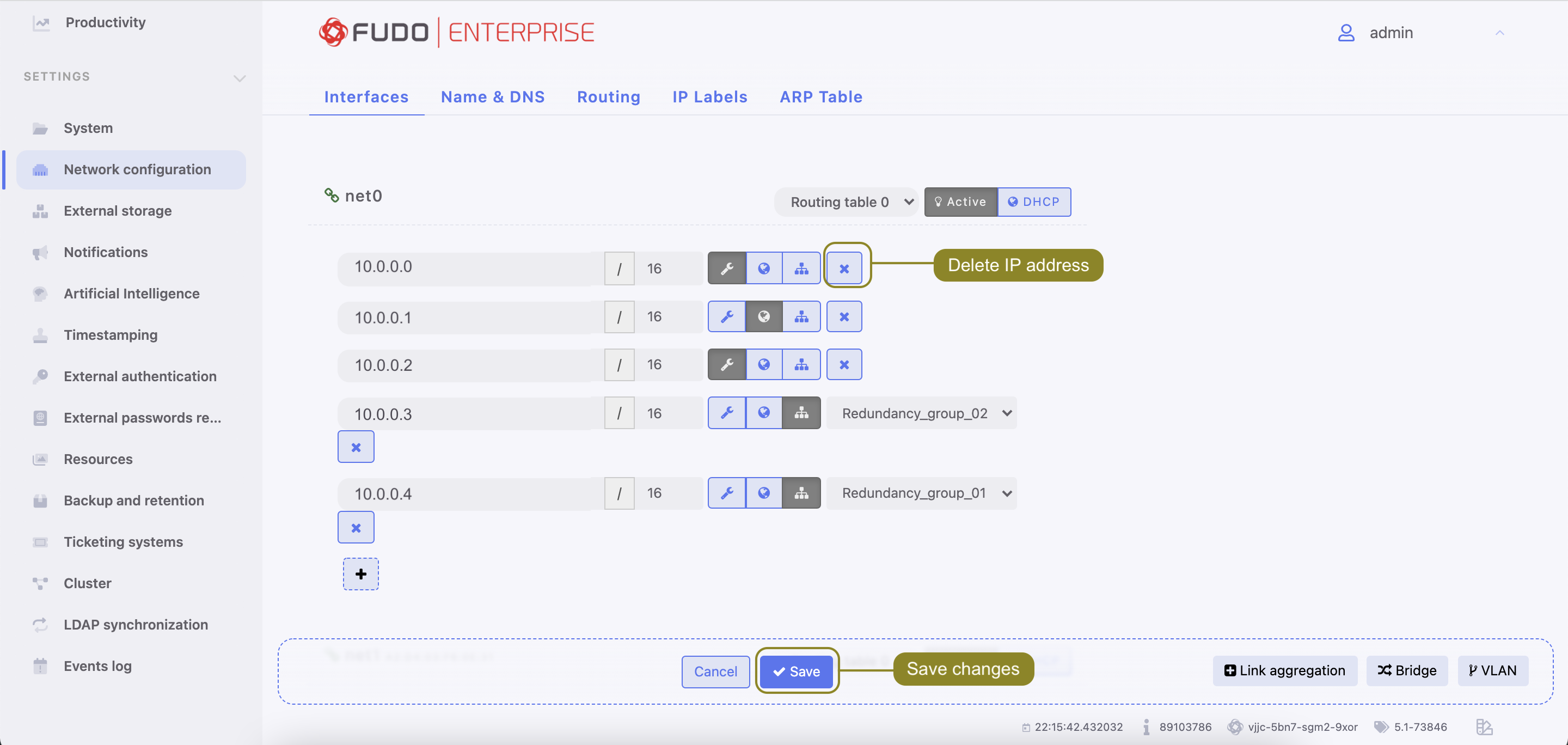This screenshot has width=1568, height=745.
Task: Delete the 10.0.0.3 IP address
Action: pyautogui.click(x=356, y=447)
